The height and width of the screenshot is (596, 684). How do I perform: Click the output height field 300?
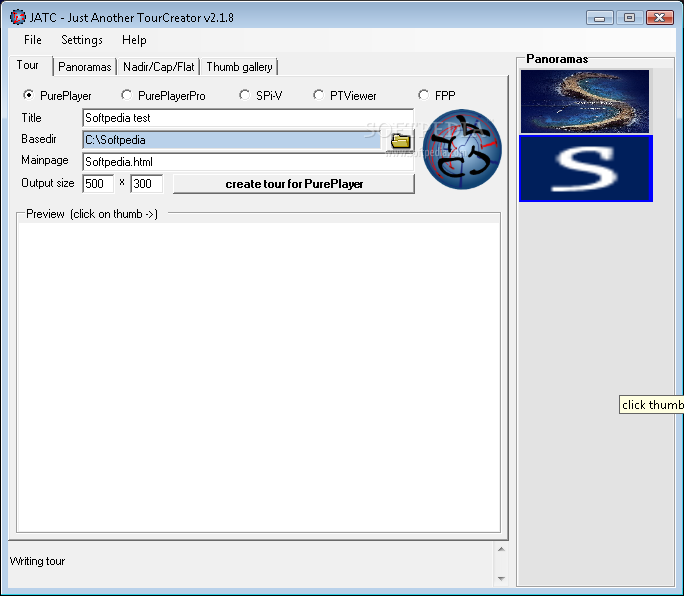(147, 183)
